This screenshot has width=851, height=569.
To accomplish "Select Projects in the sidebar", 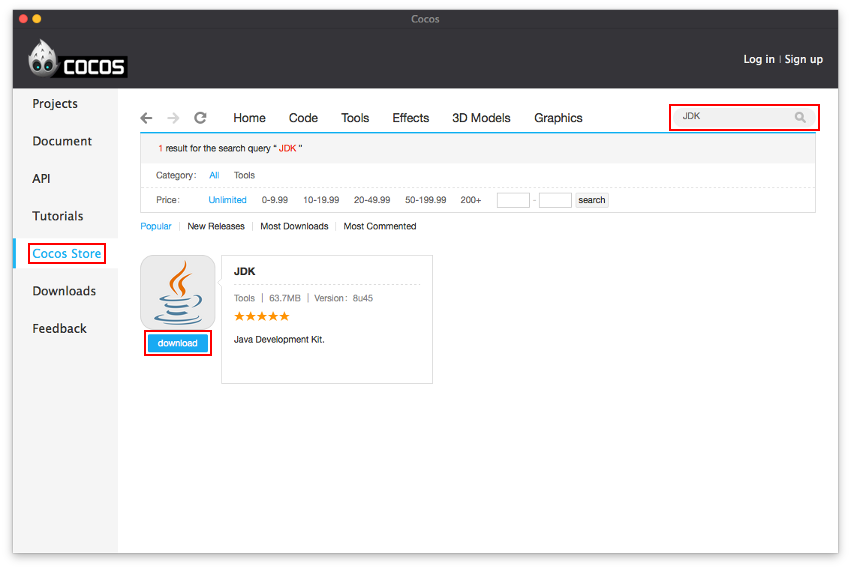I will click(x=55, y=104).
